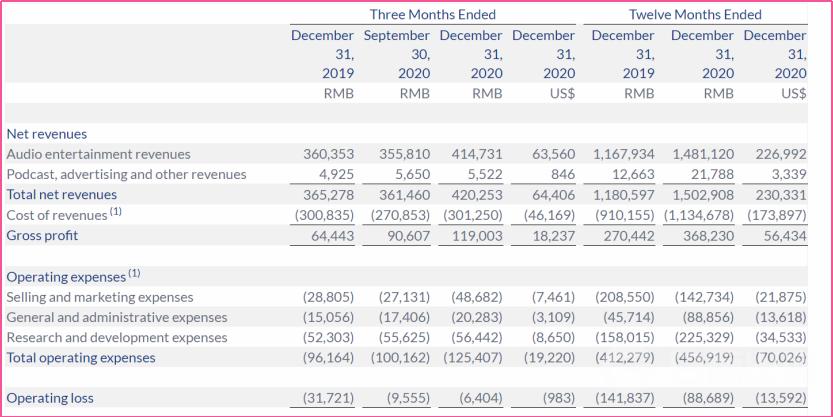Viewport: 833px width, 417px height.
Task: Select the "Total operating expenses" row label
Action: tap(81, 358)
